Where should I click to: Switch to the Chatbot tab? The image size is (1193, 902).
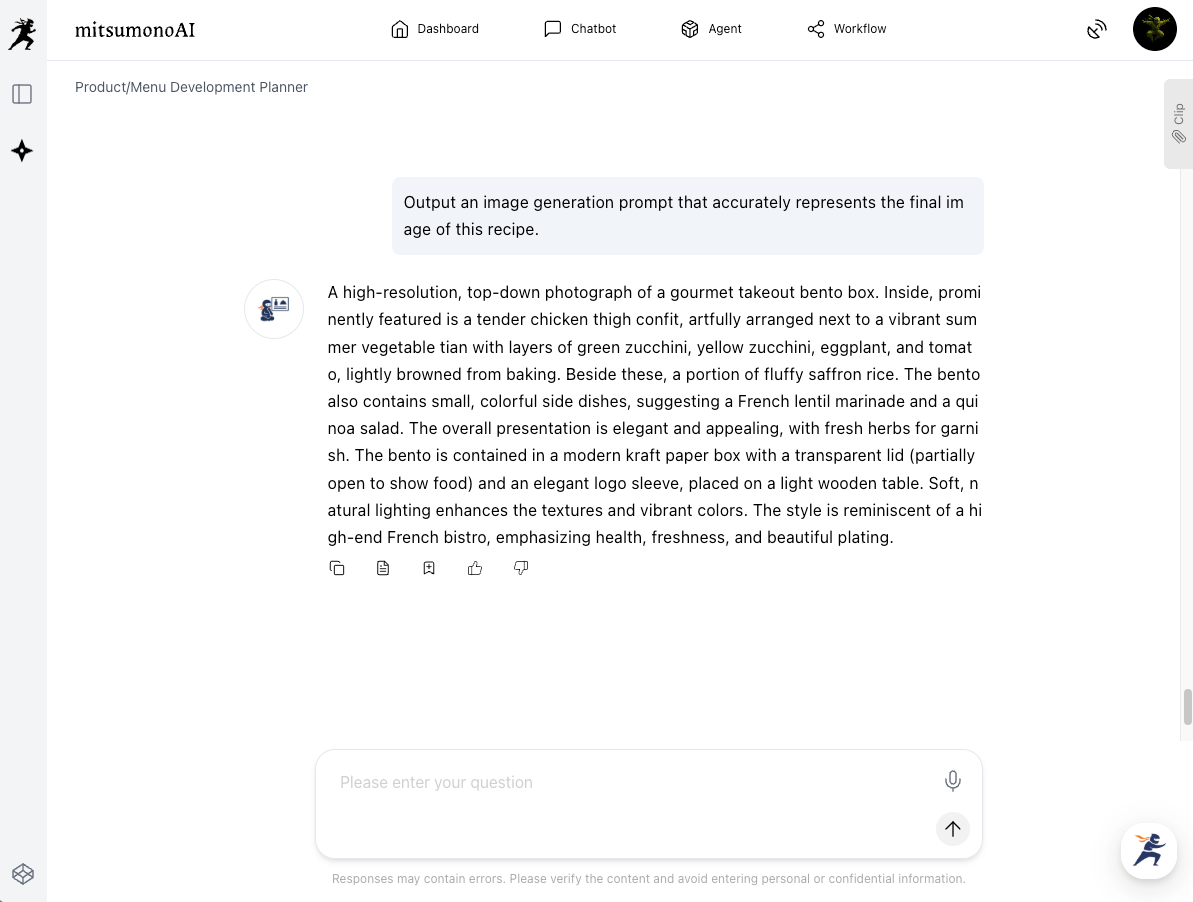pyautogui.click(x=580, y=29)
